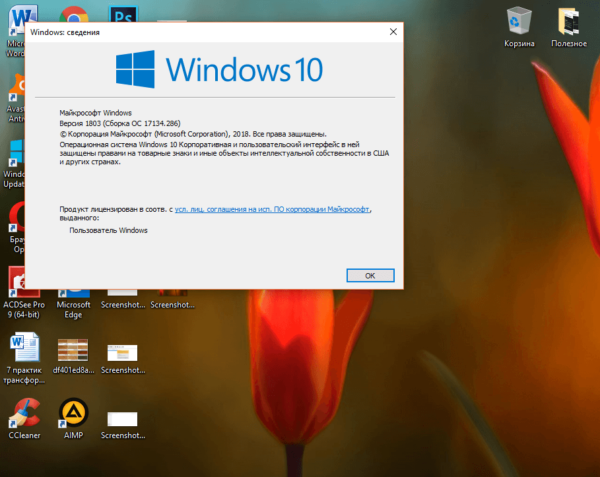Open the Microsoft license terms link
Screen dimensions: 600x477
272,209
